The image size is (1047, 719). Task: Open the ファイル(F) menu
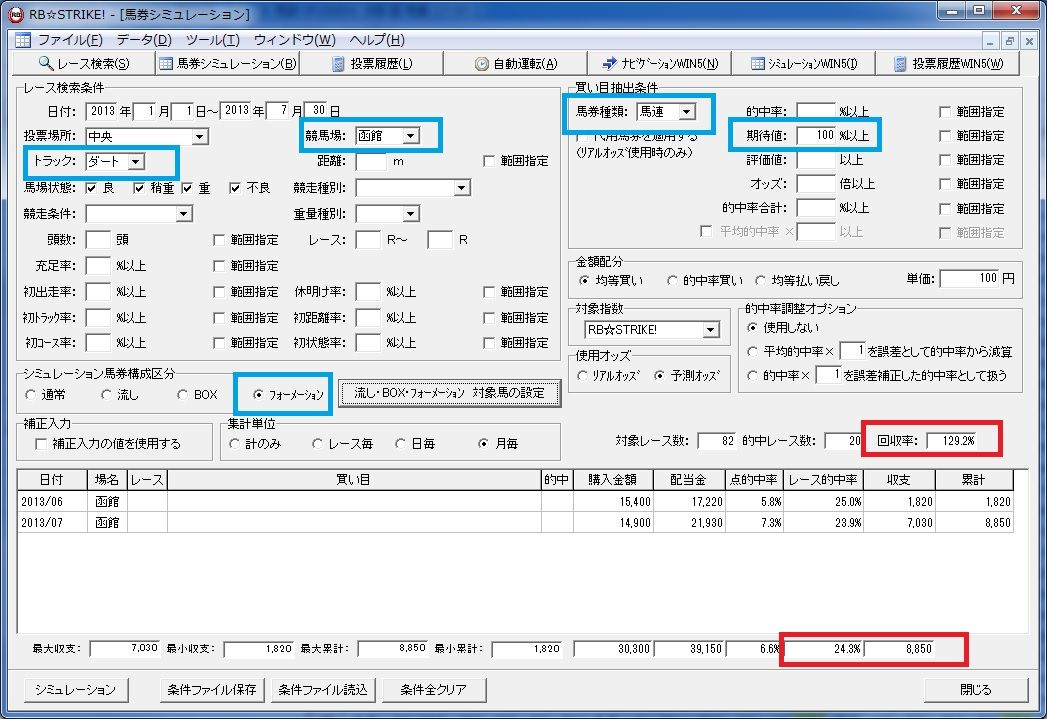click(x=70, y=40)
